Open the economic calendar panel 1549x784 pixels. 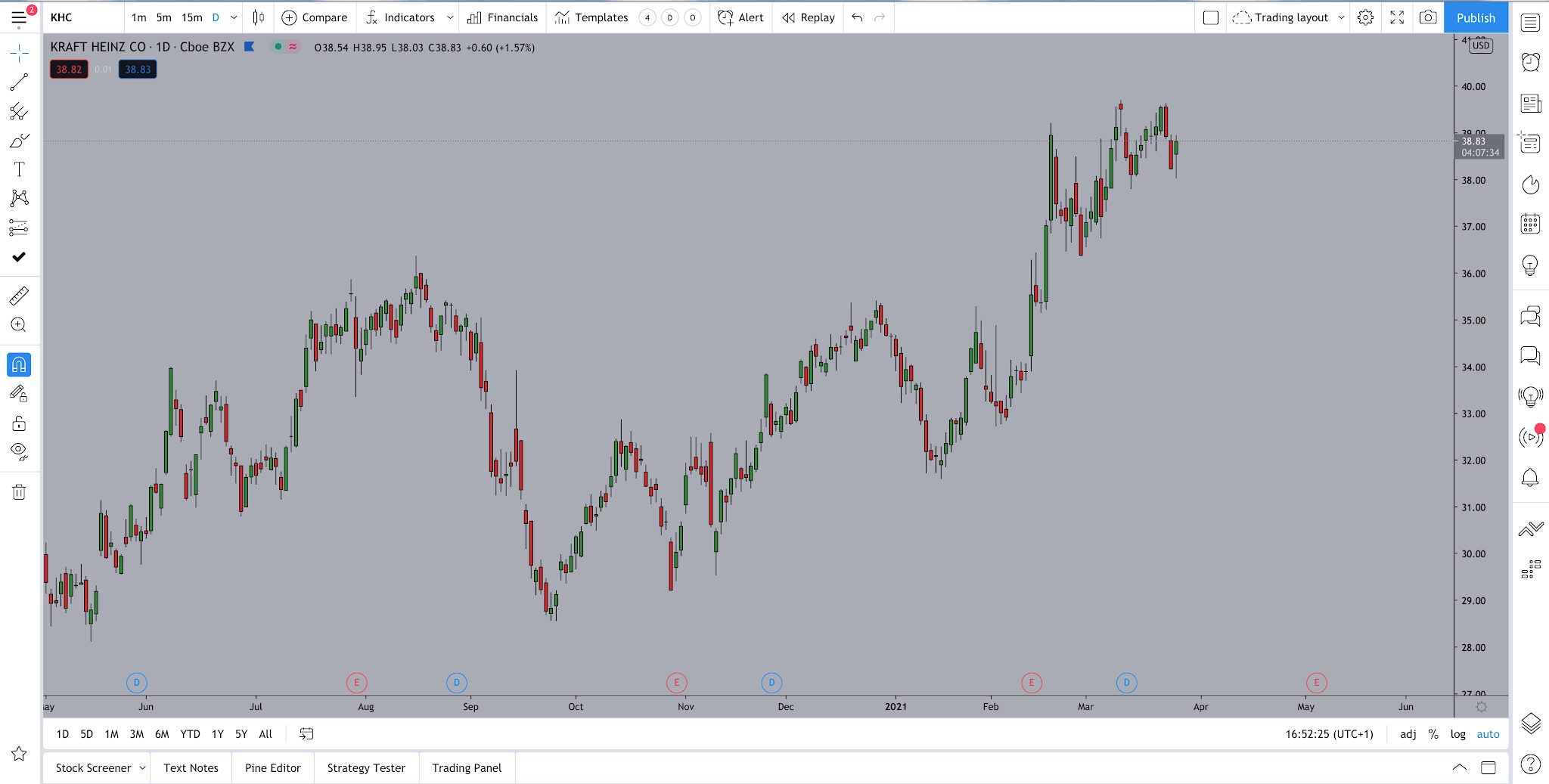pos(1531,224)
